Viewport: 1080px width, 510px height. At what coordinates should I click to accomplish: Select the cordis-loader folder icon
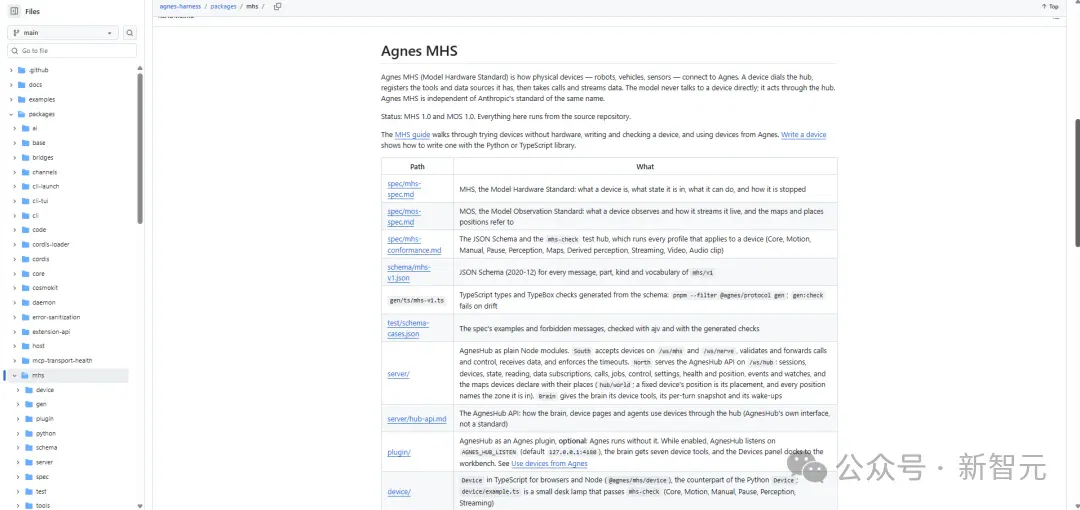pos(25,244)
